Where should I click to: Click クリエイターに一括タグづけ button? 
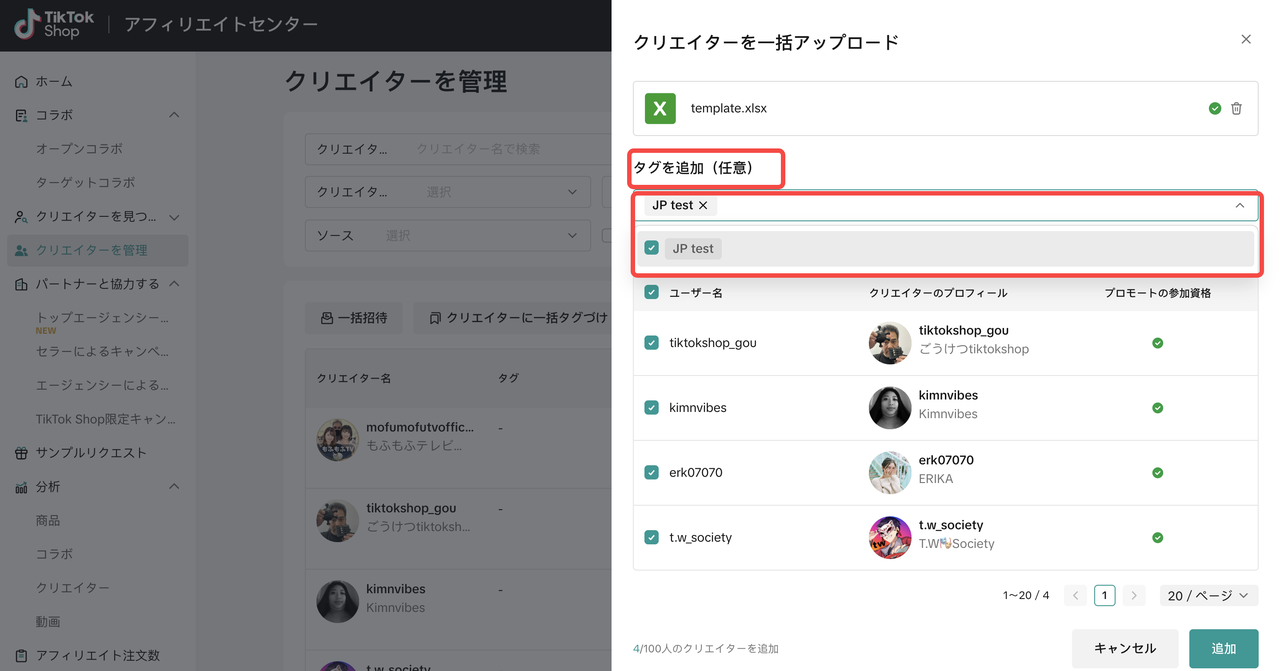[518, 318]
